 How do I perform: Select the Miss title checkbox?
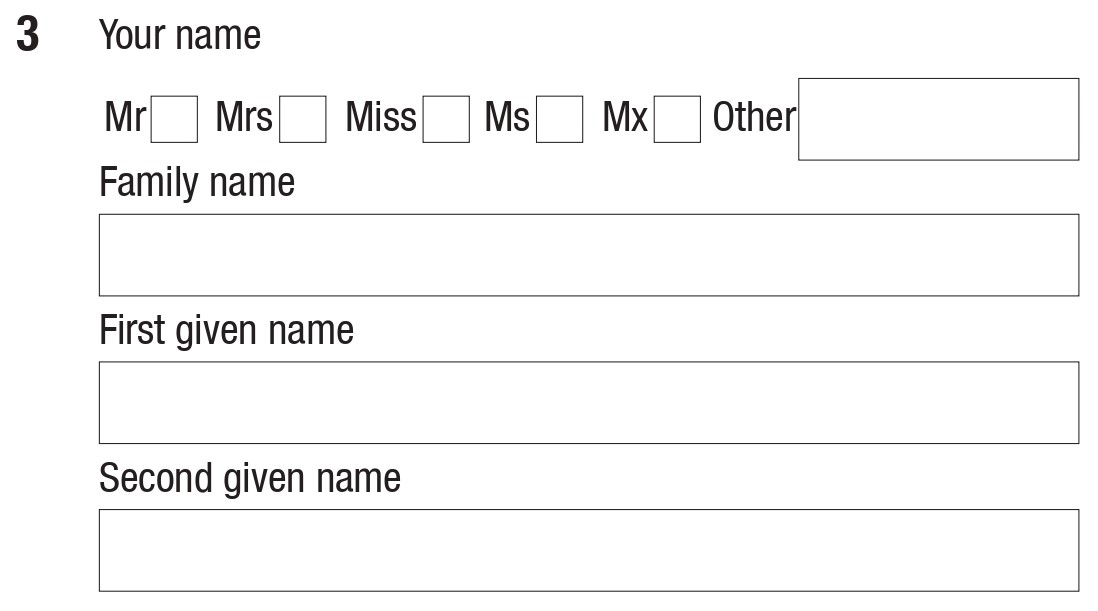click(445, 119)
